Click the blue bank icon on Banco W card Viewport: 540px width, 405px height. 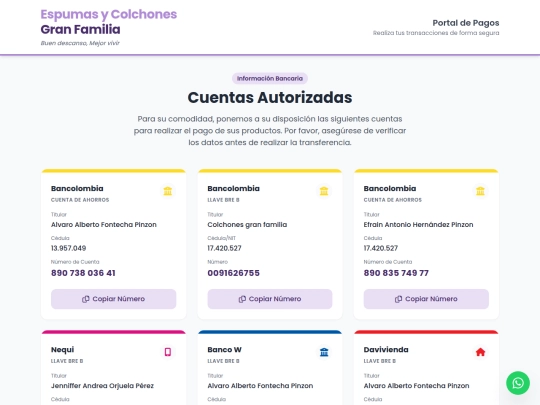[324, 352]
